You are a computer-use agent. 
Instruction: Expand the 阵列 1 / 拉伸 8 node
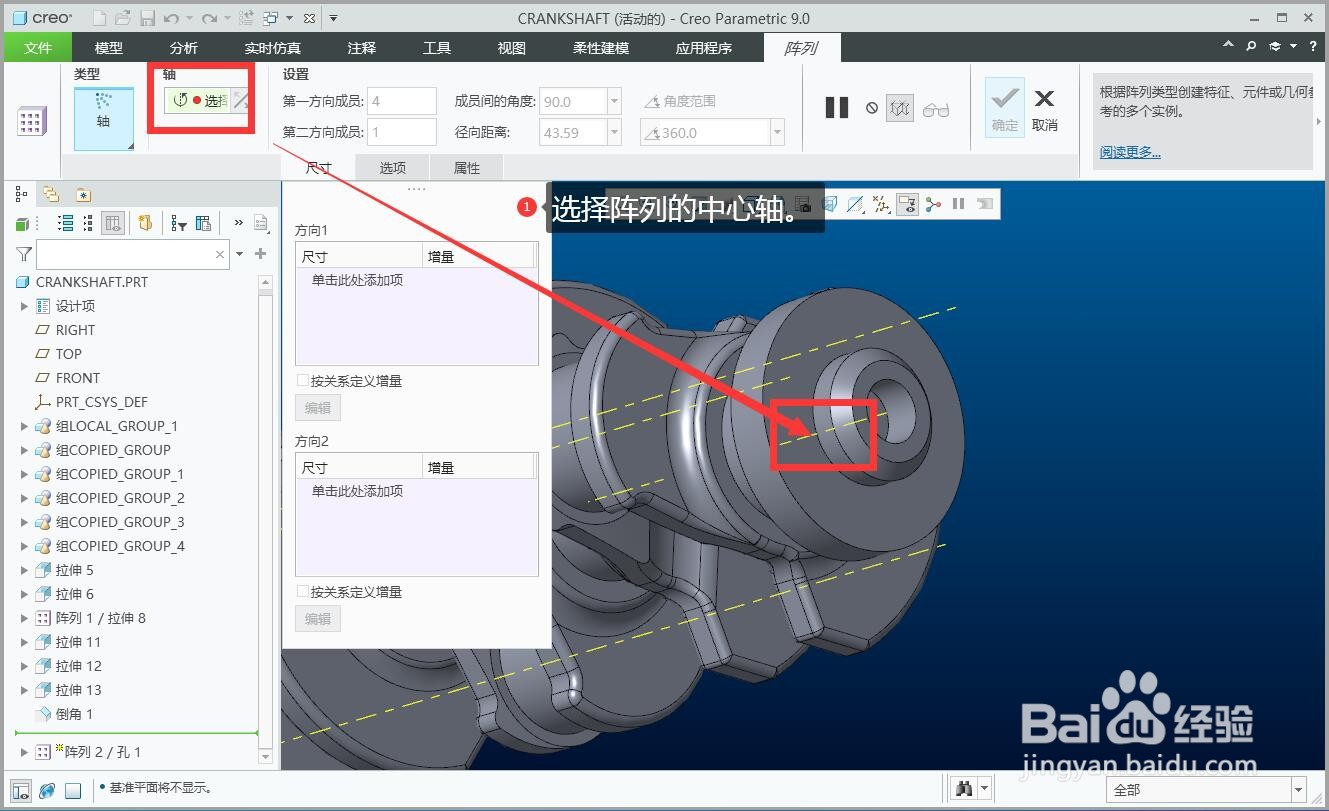pos(25,618)
